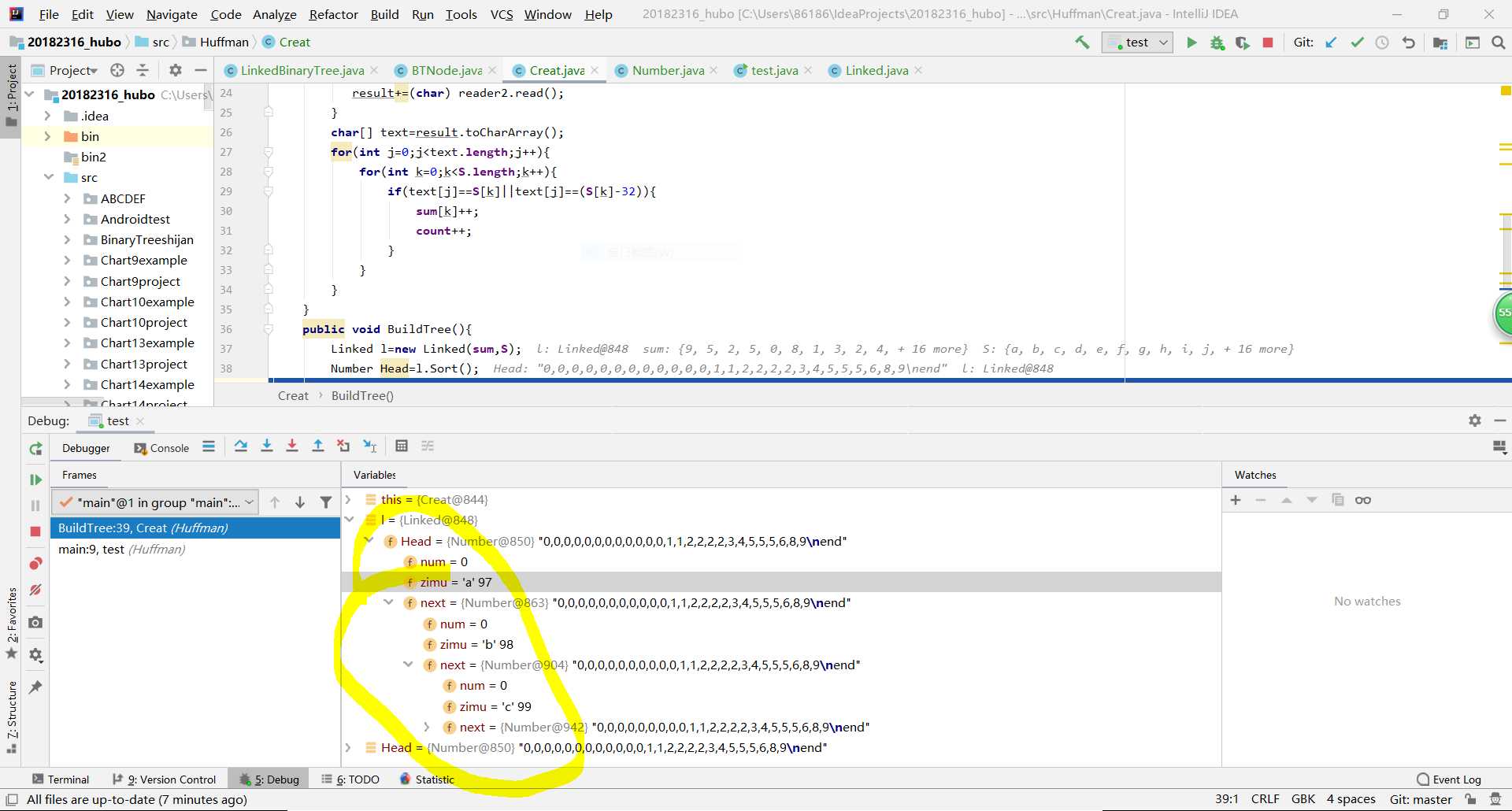Close the Creat.java editor tab
This screenshot has width=1512, height=811.
tap(595, 71)
